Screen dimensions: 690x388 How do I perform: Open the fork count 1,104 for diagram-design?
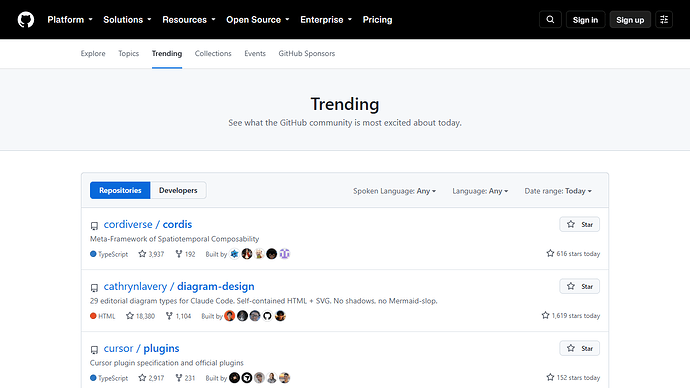(178, 316)
